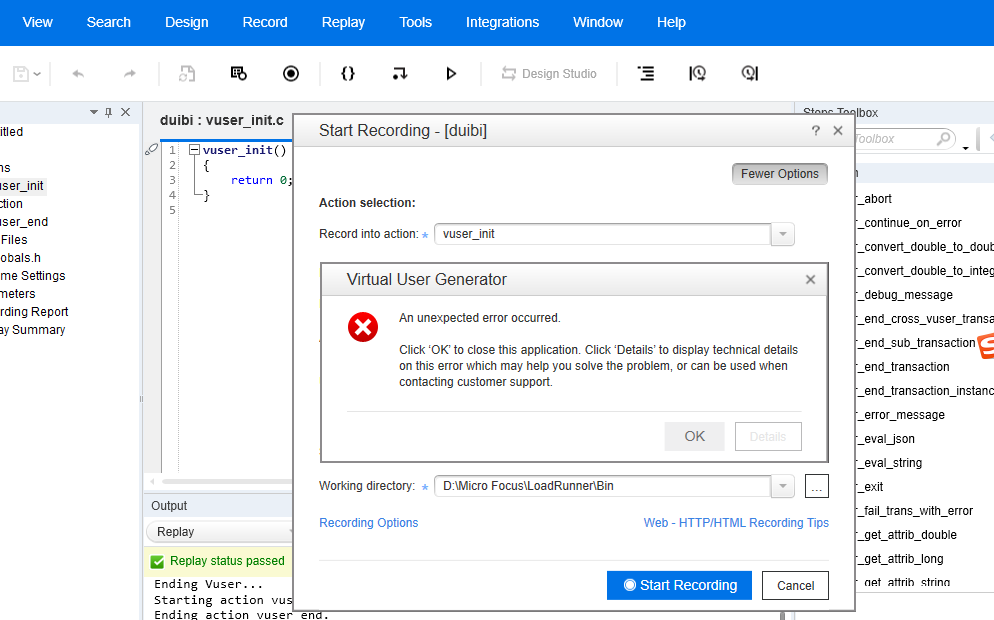Open the Record menu
This screenshot has width=994, height=620.
tap(265, 22)
